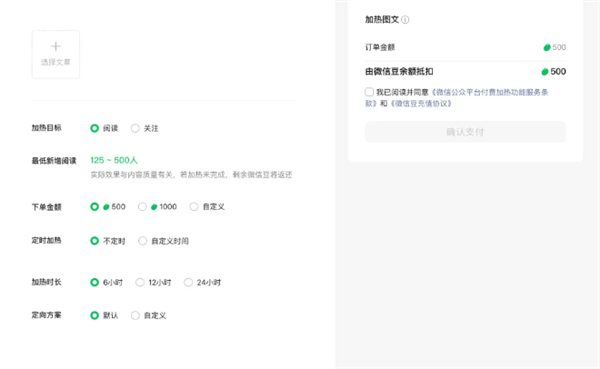
Task: Click the green bean icon next to 订单金额 500
Action: click(x=547, y=47)
